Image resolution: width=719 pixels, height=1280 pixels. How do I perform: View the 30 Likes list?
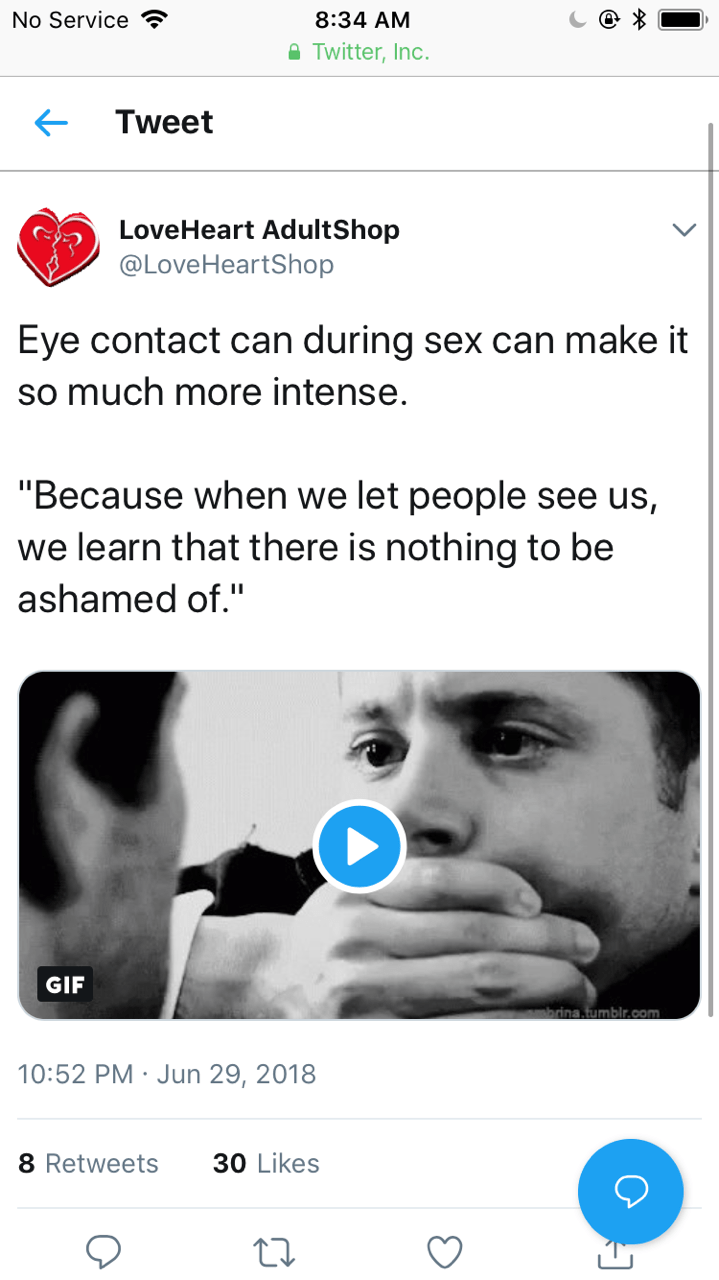[266, 1163]
